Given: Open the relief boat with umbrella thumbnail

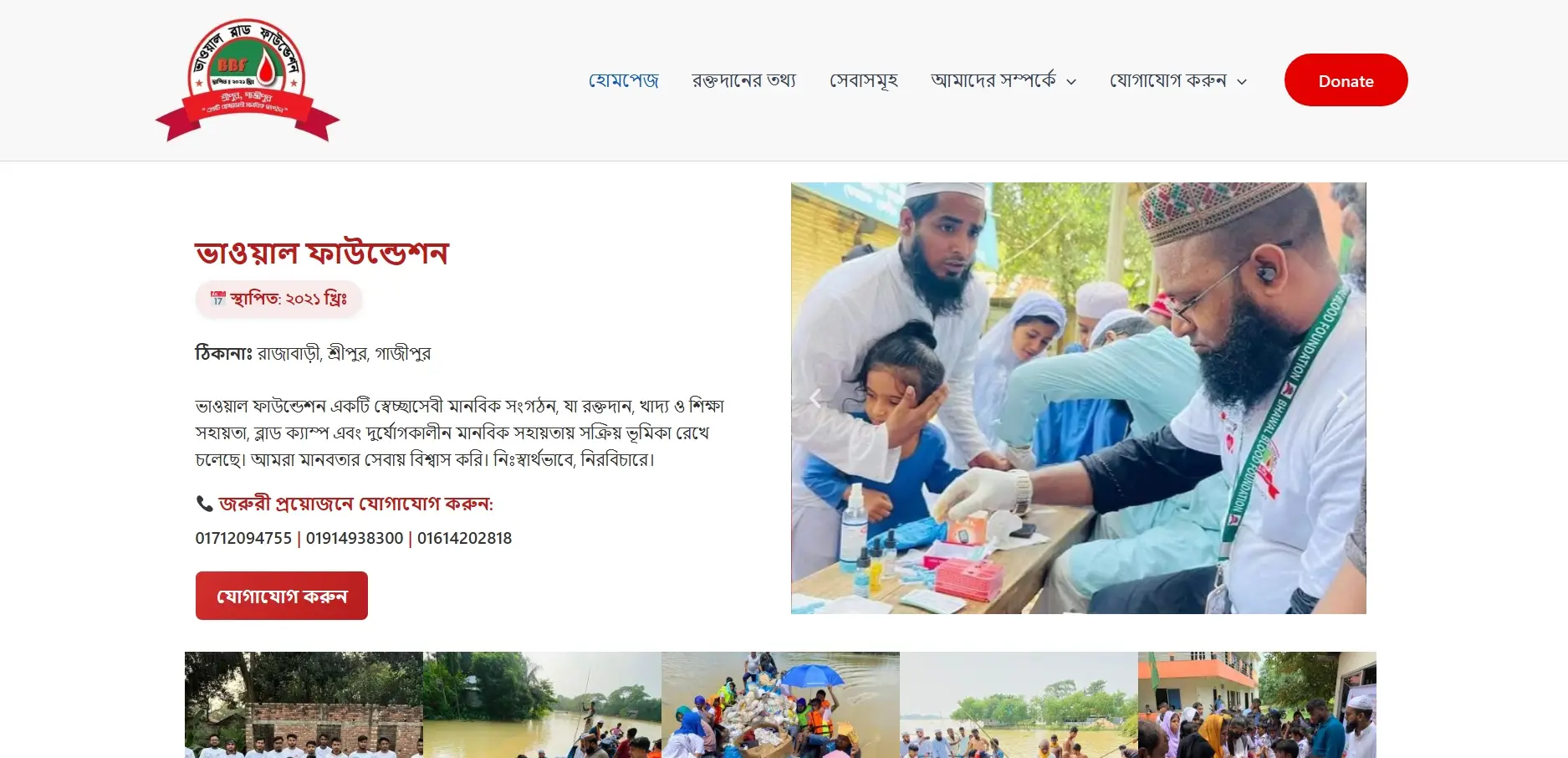Looking at the screenshot, I should click(780, 705).
